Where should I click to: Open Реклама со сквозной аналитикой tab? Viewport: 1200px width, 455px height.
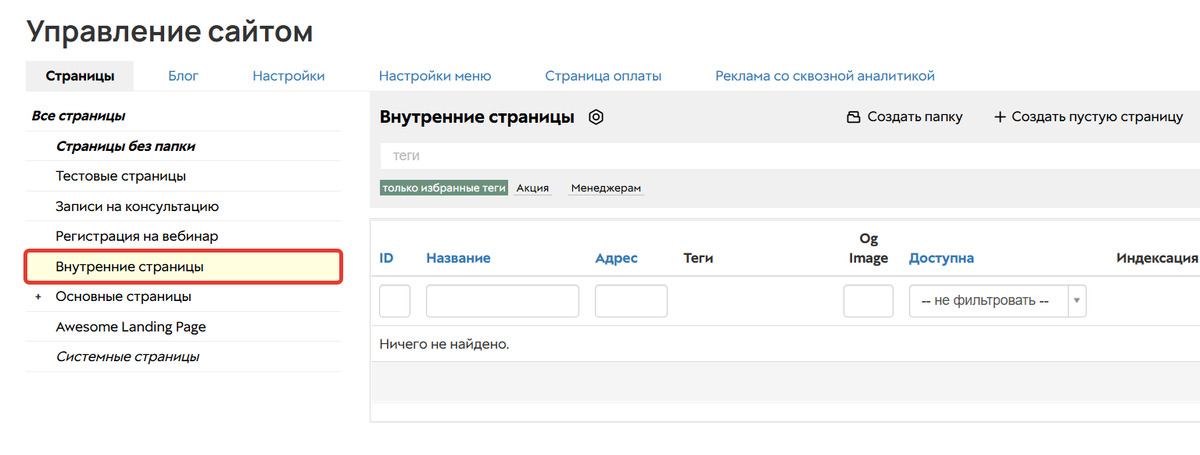pyautogui.click(x=825, y=76)
